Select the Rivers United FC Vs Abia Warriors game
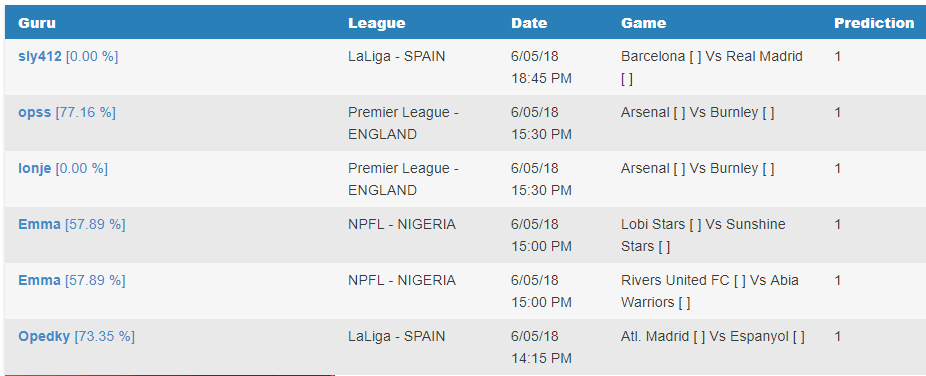The width and height of the screenshot is (926, 376). (x=709, y=291)
